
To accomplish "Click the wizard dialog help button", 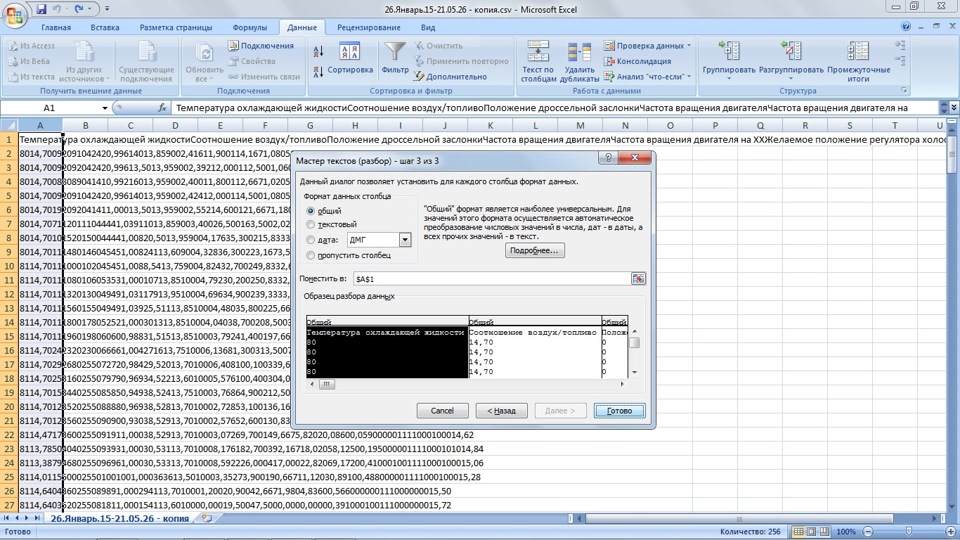I will click(x=608, y=158).
